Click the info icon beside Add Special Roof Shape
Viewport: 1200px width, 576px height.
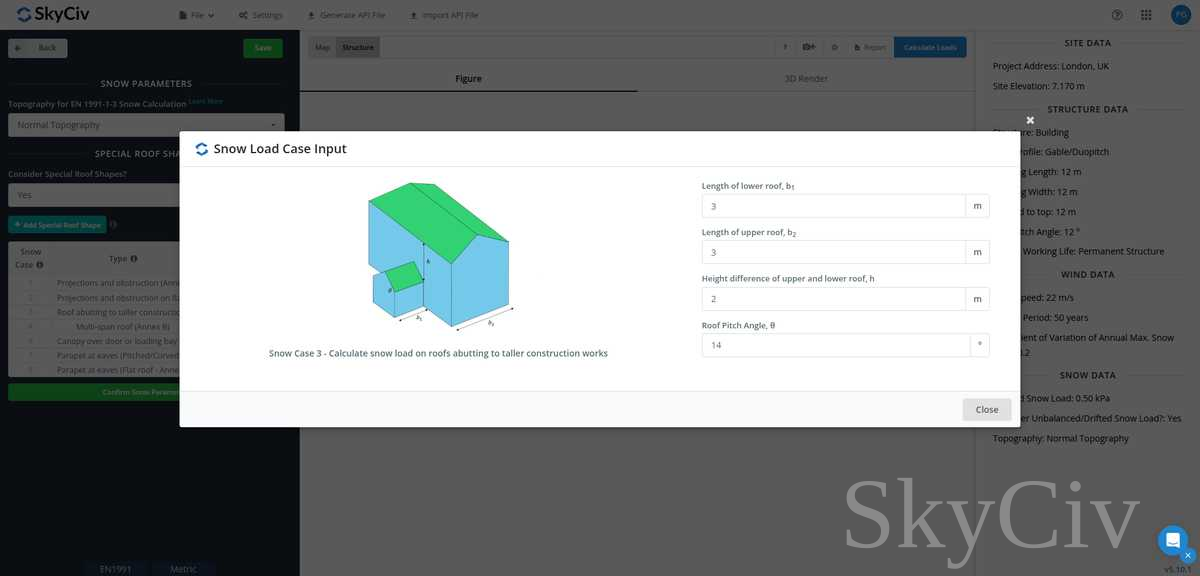pyautogui.click(x=113, y=225)
